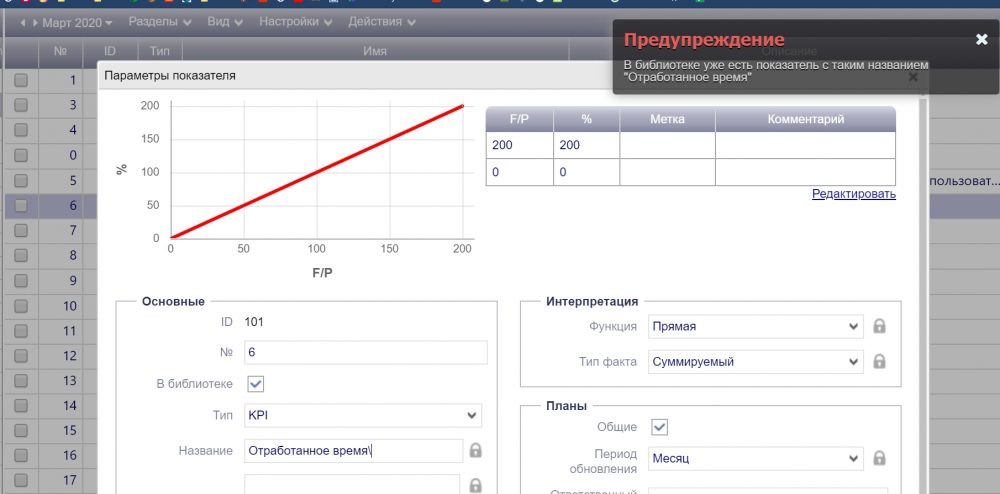
Task: Open Период обновления dropdown showing Месяц
Action: click(756, 458)
